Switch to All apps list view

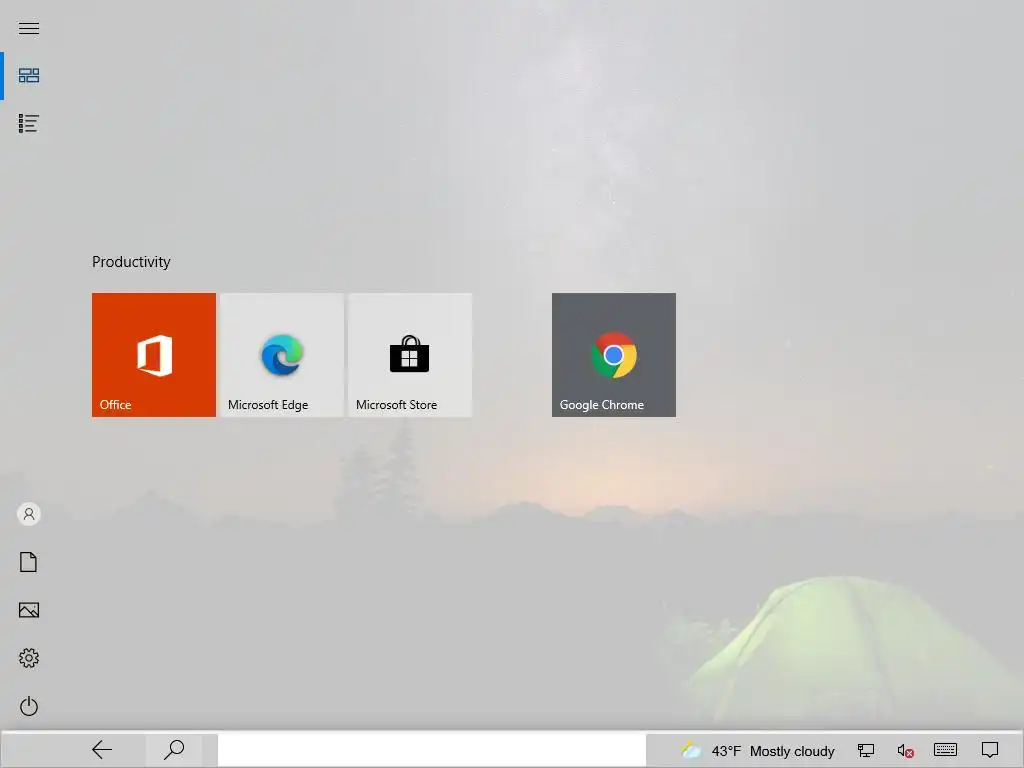29,123
